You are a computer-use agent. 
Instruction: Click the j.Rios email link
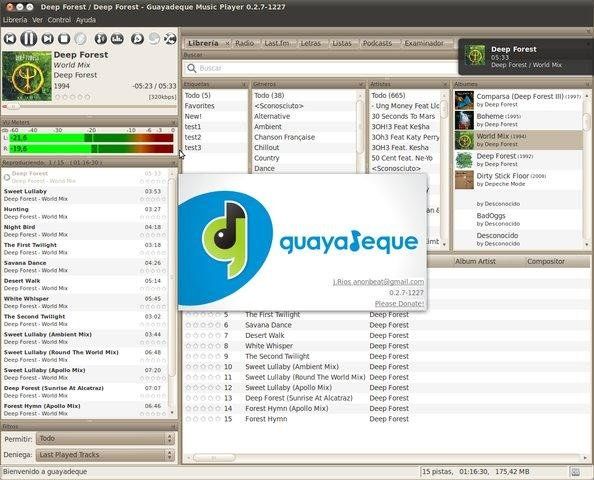point(378,282)
